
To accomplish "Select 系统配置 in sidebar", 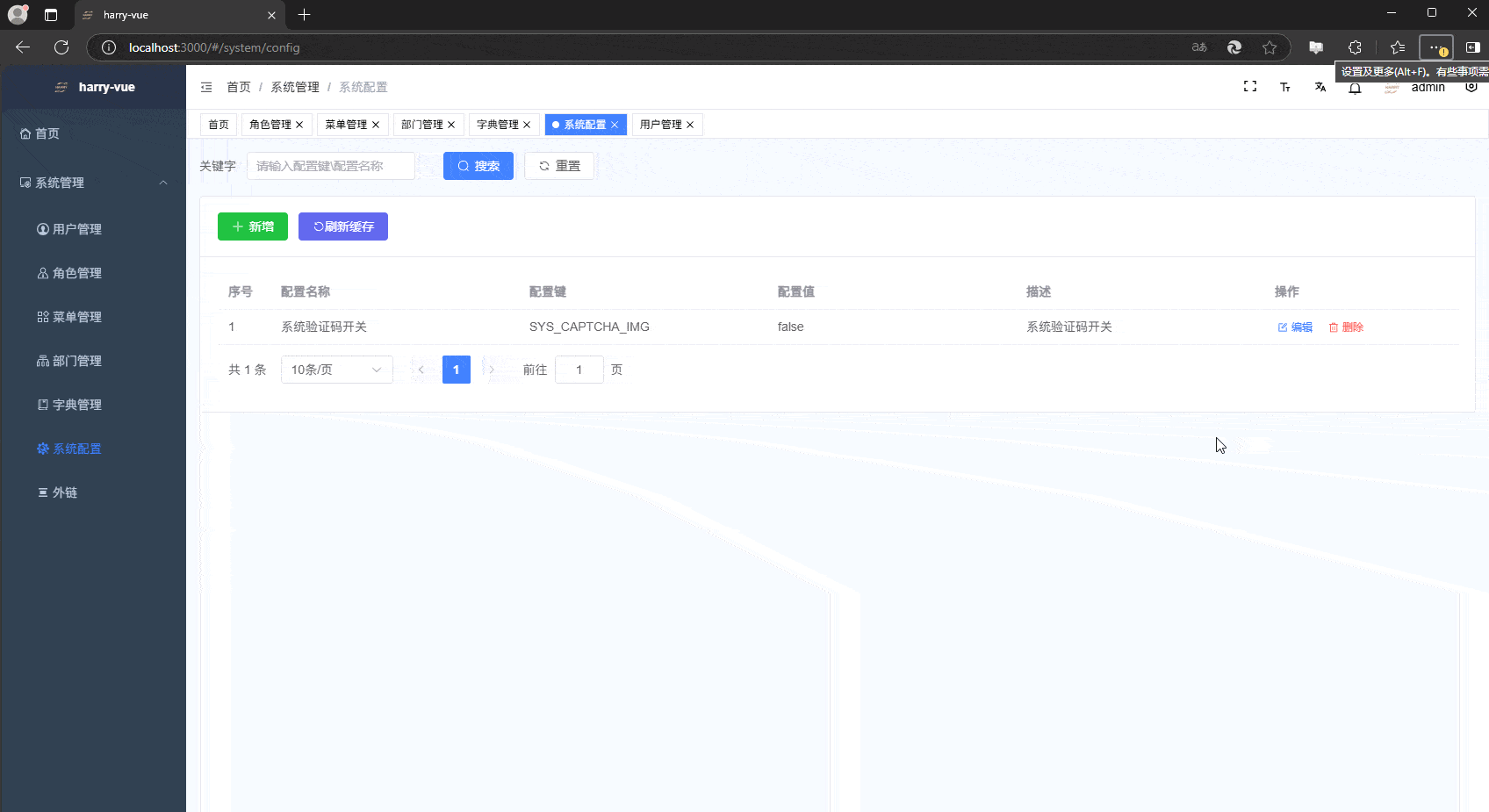I will pyautogui.click(x=93, y=449).
